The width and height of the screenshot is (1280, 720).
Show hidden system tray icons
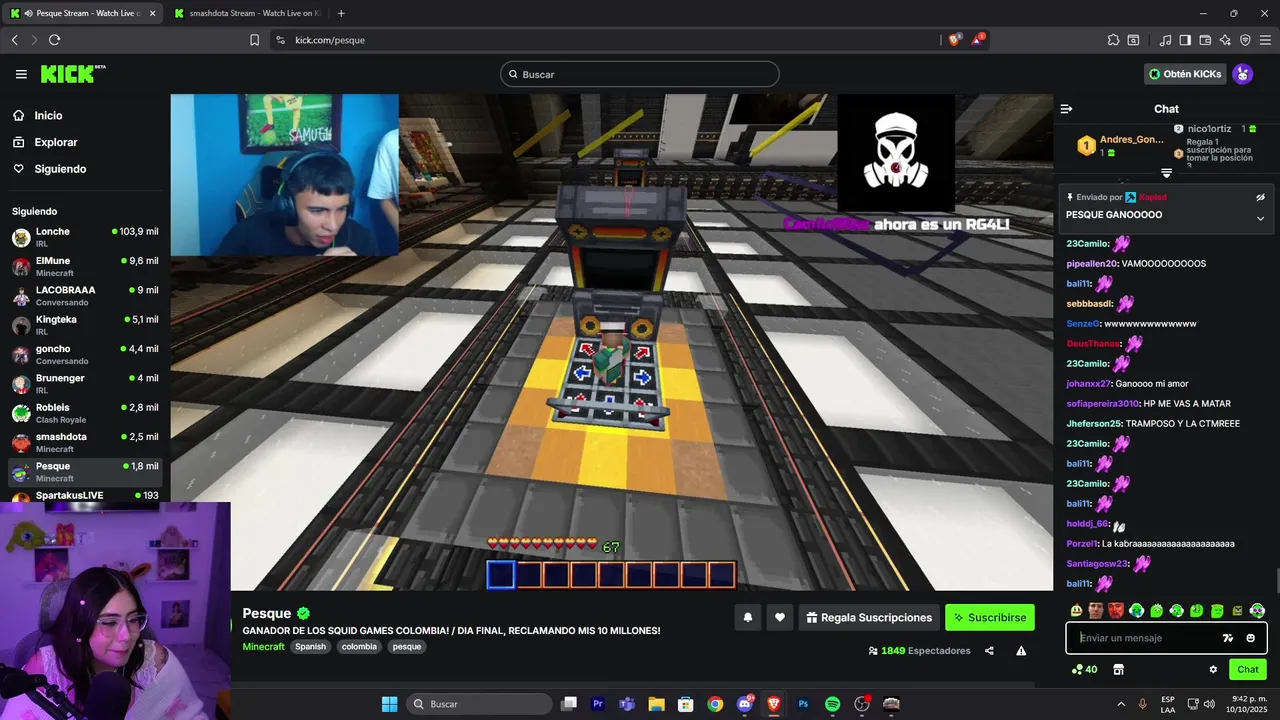[x=1120, y=704]
